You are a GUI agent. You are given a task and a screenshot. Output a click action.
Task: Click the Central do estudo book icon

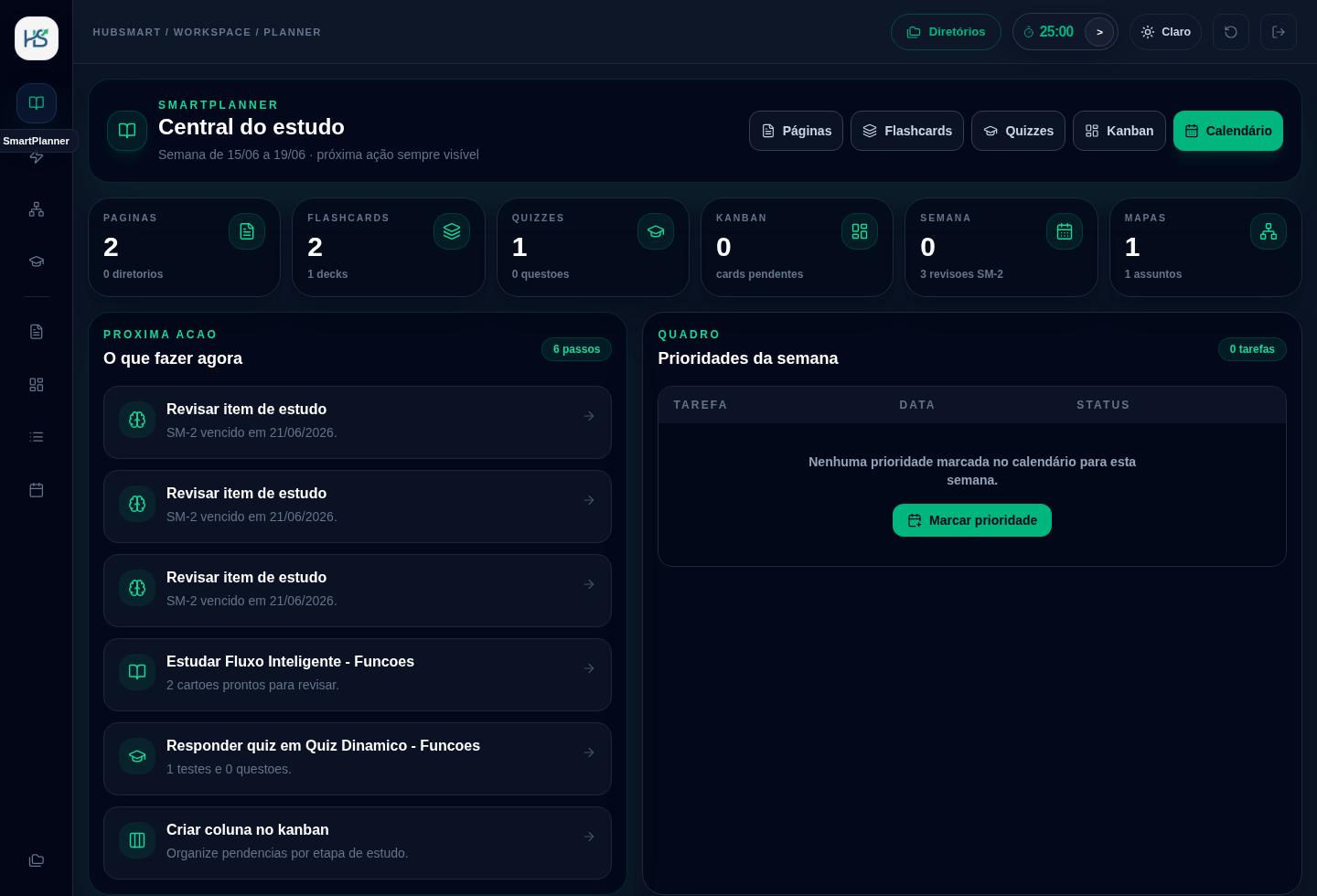click(127, 131)
